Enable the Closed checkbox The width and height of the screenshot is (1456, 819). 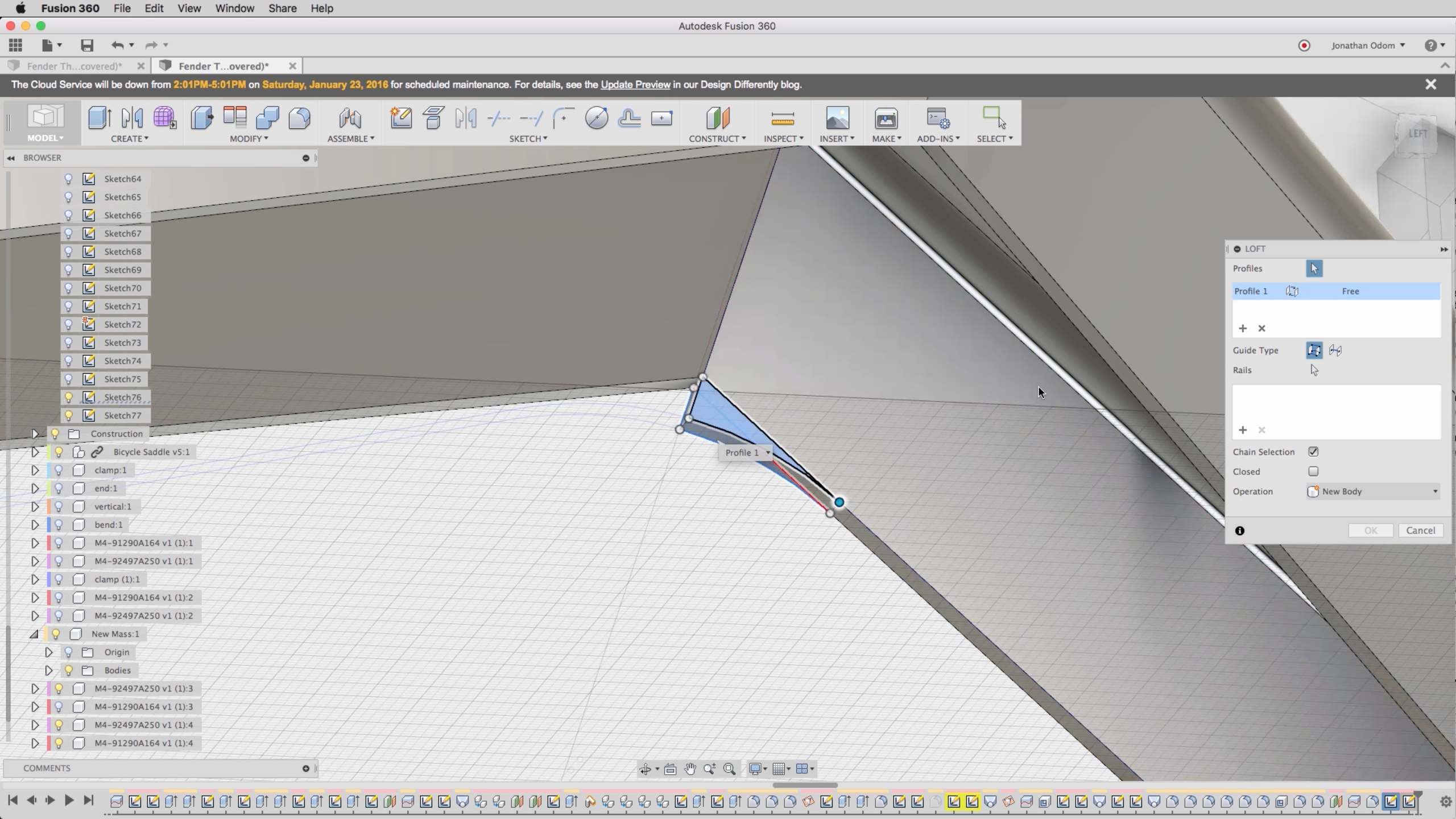(1313, 471)
